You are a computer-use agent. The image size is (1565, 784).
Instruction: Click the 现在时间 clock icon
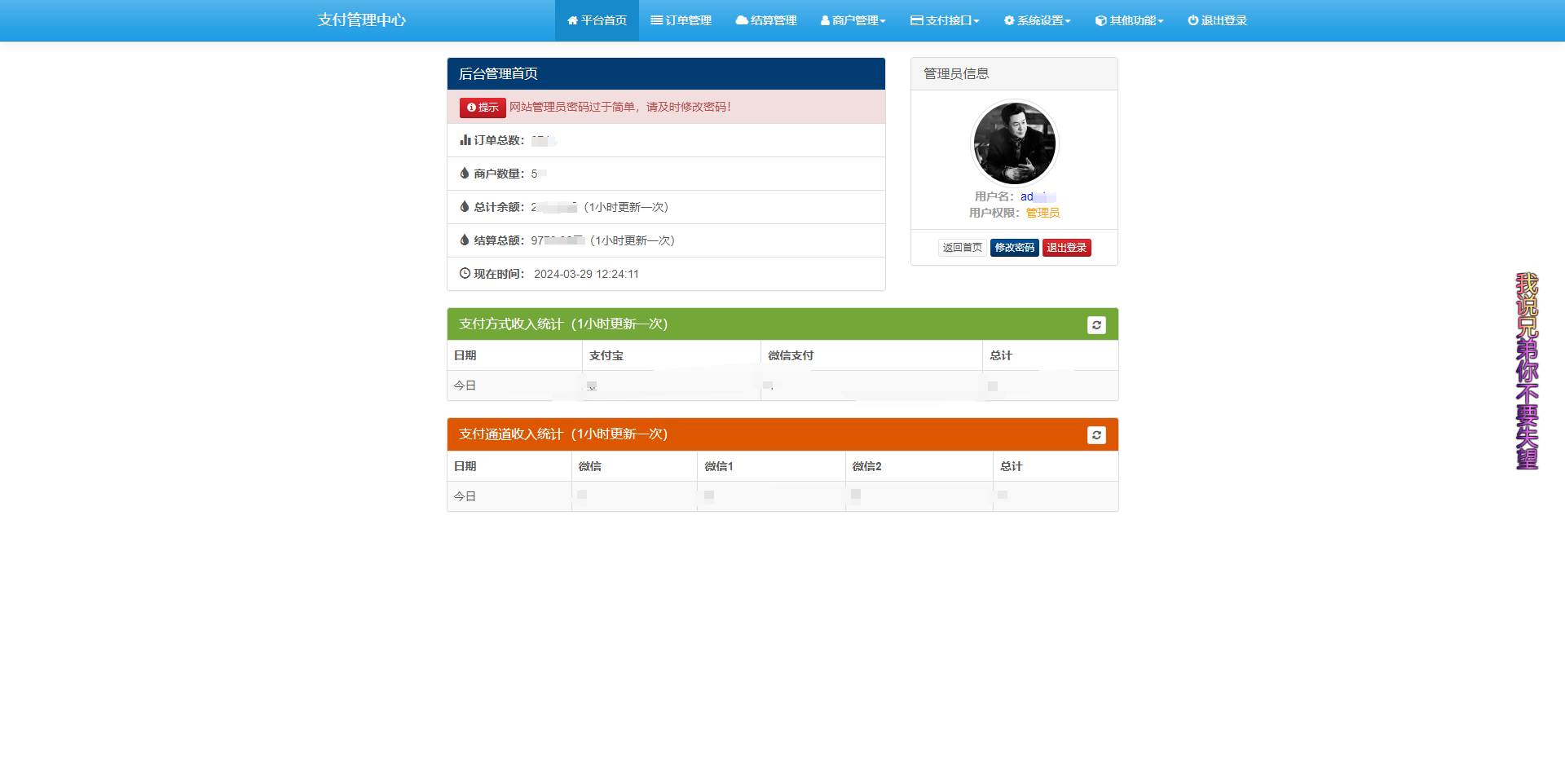click(464, 273)
